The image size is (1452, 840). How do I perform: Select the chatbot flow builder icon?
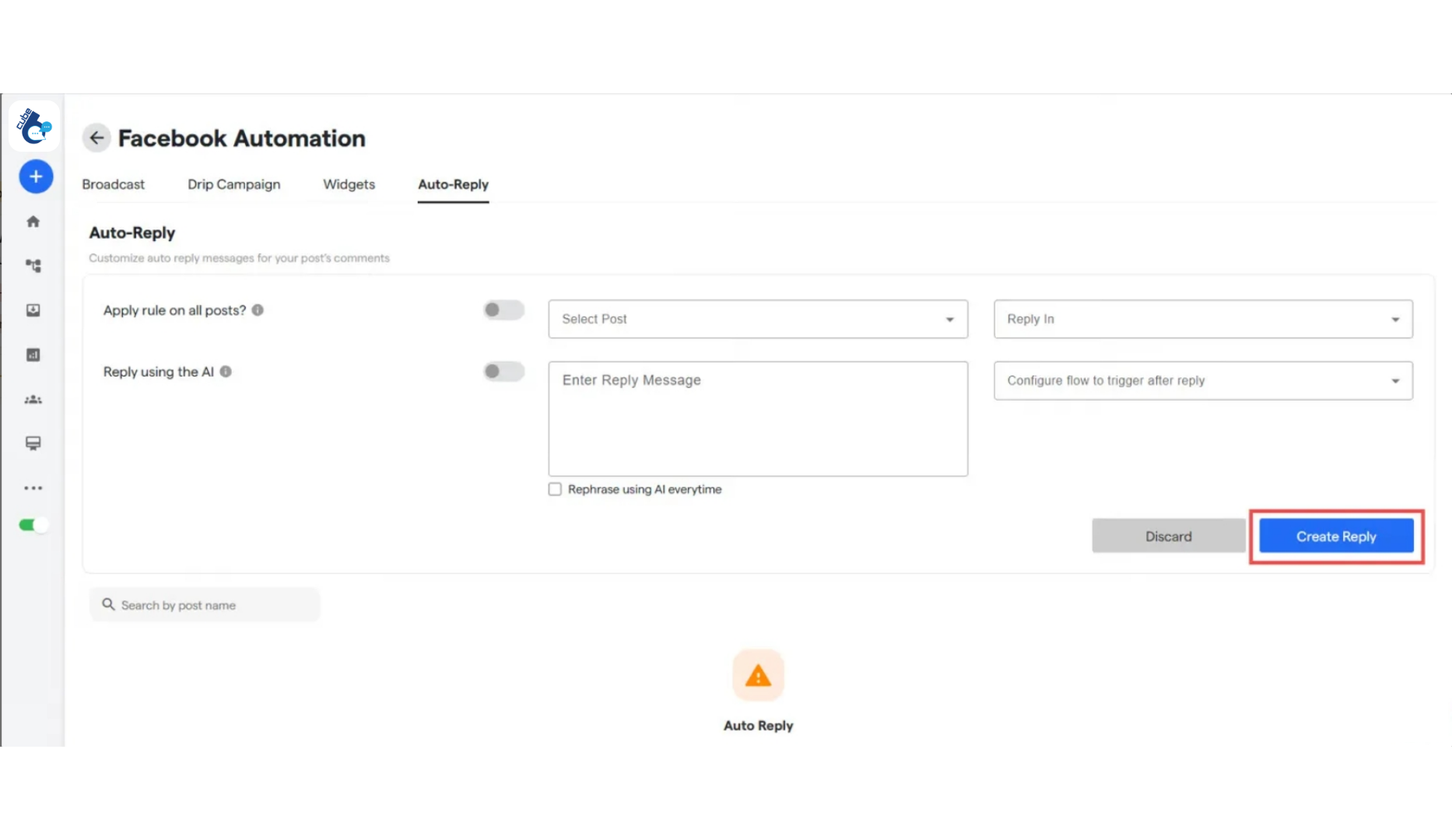33,265
